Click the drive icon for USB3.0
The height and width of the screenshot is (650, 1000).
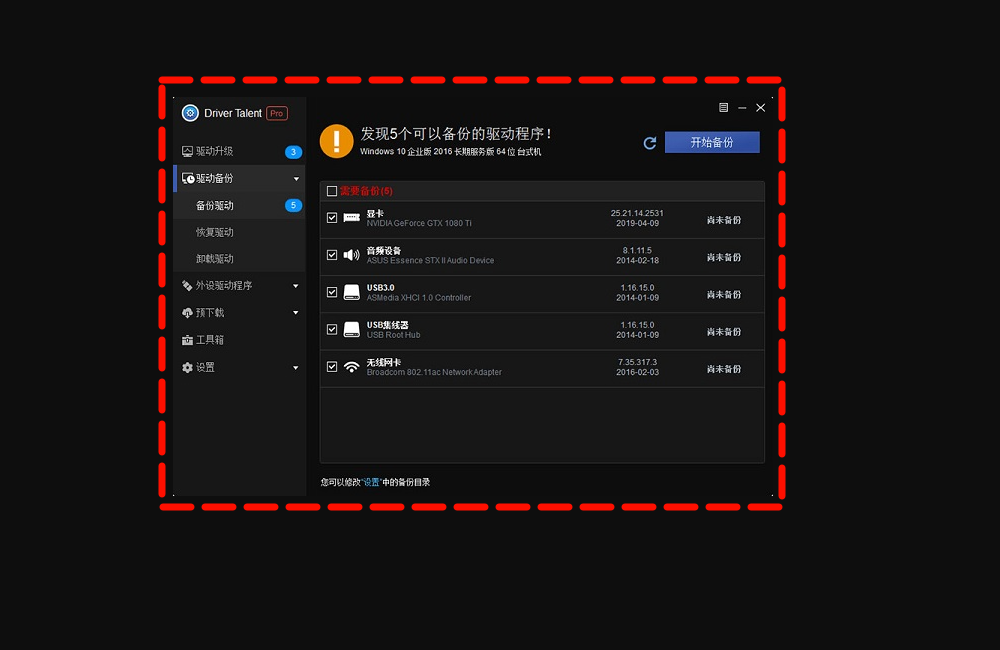coord(351,292)
